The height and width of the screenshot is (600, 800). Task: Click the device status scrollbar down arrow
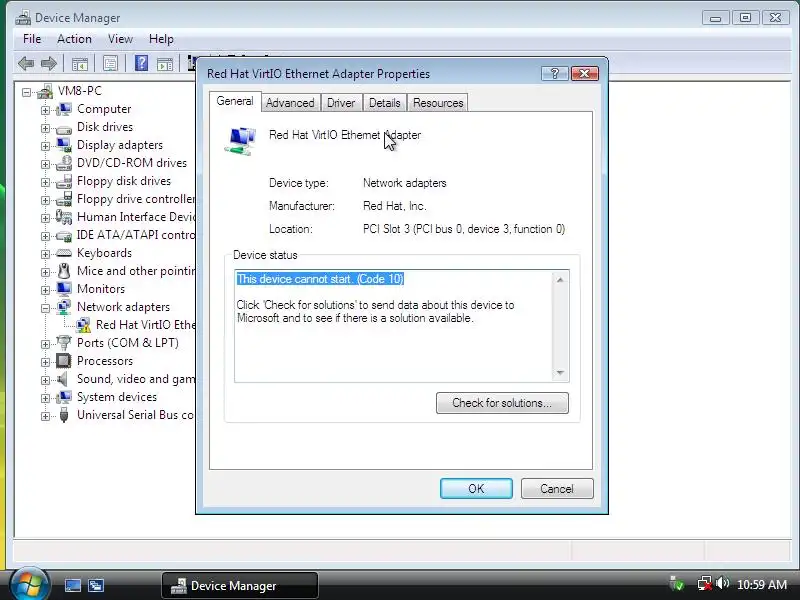[560, 373]
